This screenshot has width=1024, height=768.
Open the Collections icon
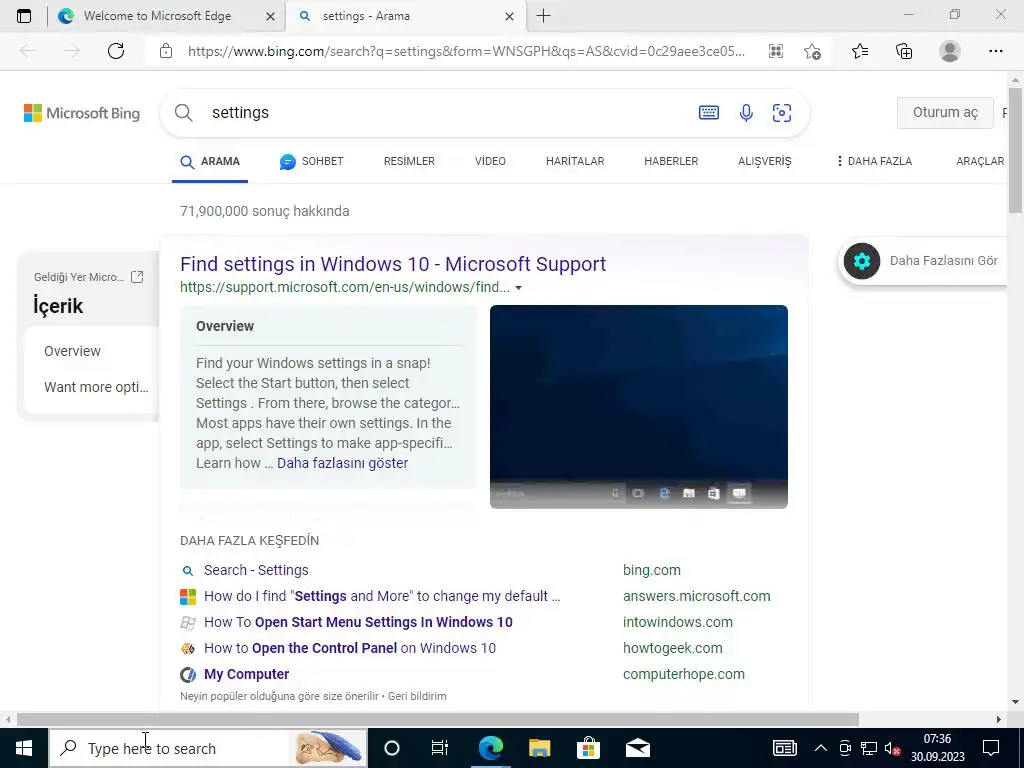[904, 51]
